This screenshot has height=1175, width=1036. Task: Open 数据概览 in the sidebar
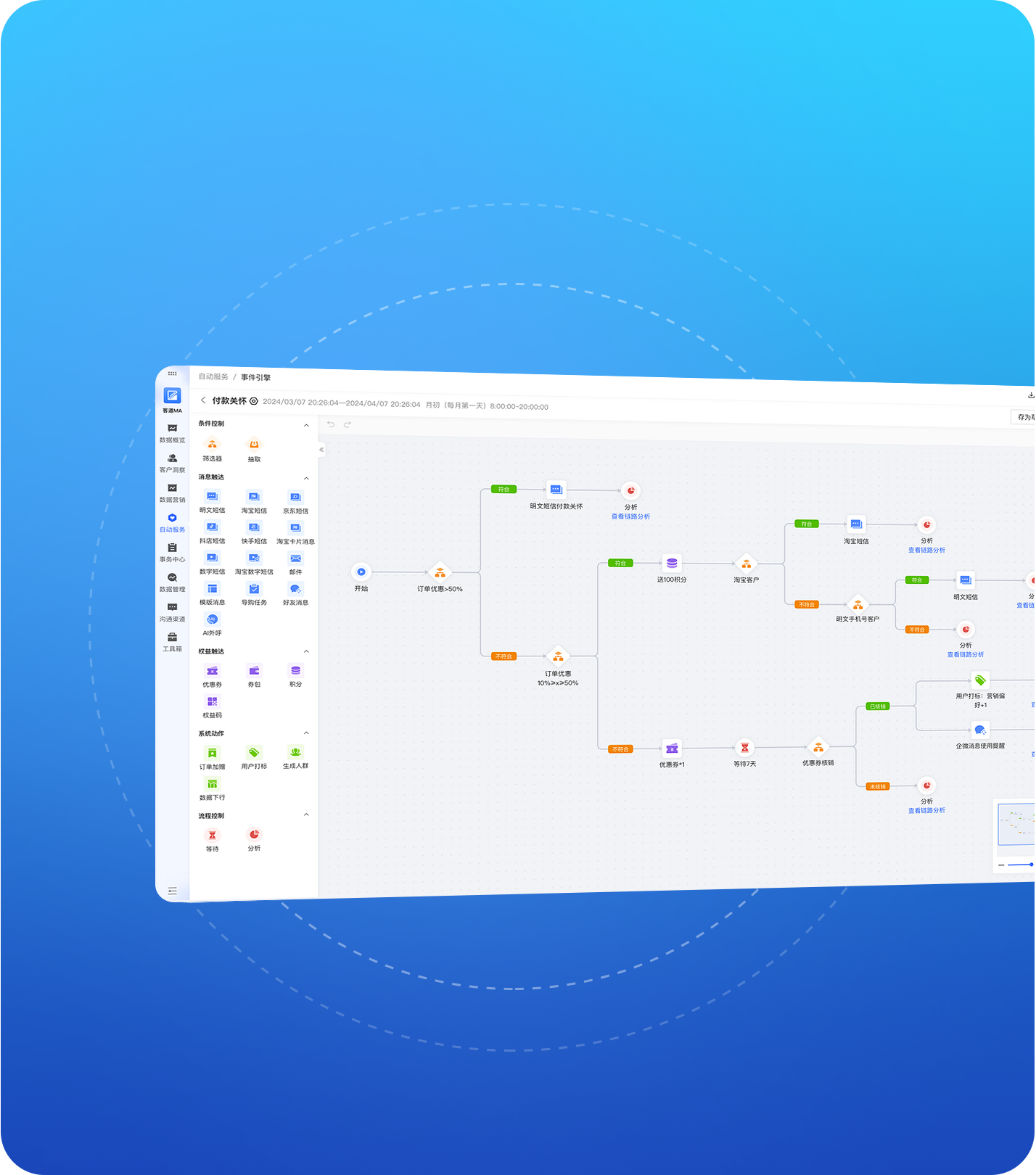(x=172, y=434)
